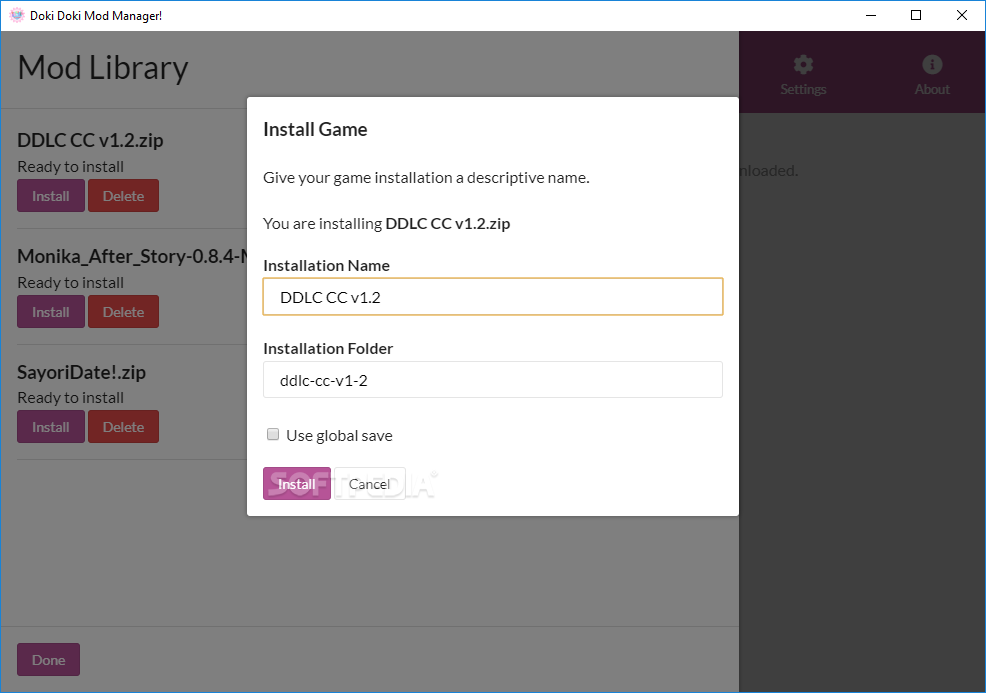Click the Doki Doki app icon in title bar
The width and height of the screenshot is (986, 693).
coord(17,15)
